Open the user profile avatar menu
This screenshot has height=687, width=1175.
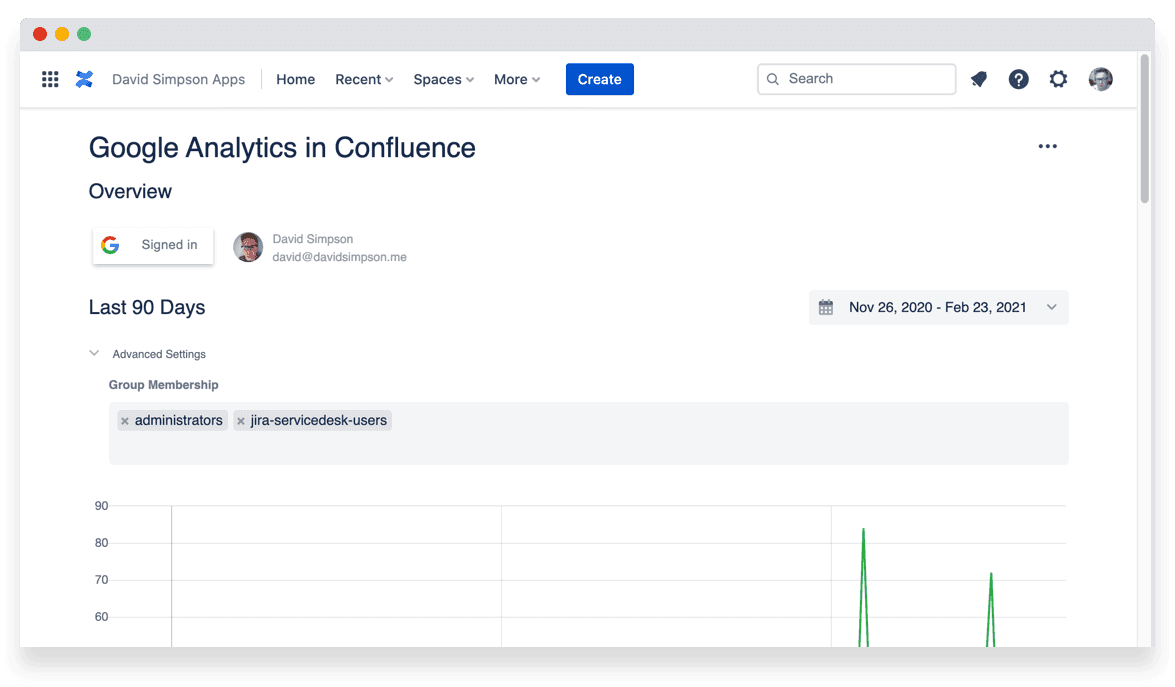(x=1100, y=79)
